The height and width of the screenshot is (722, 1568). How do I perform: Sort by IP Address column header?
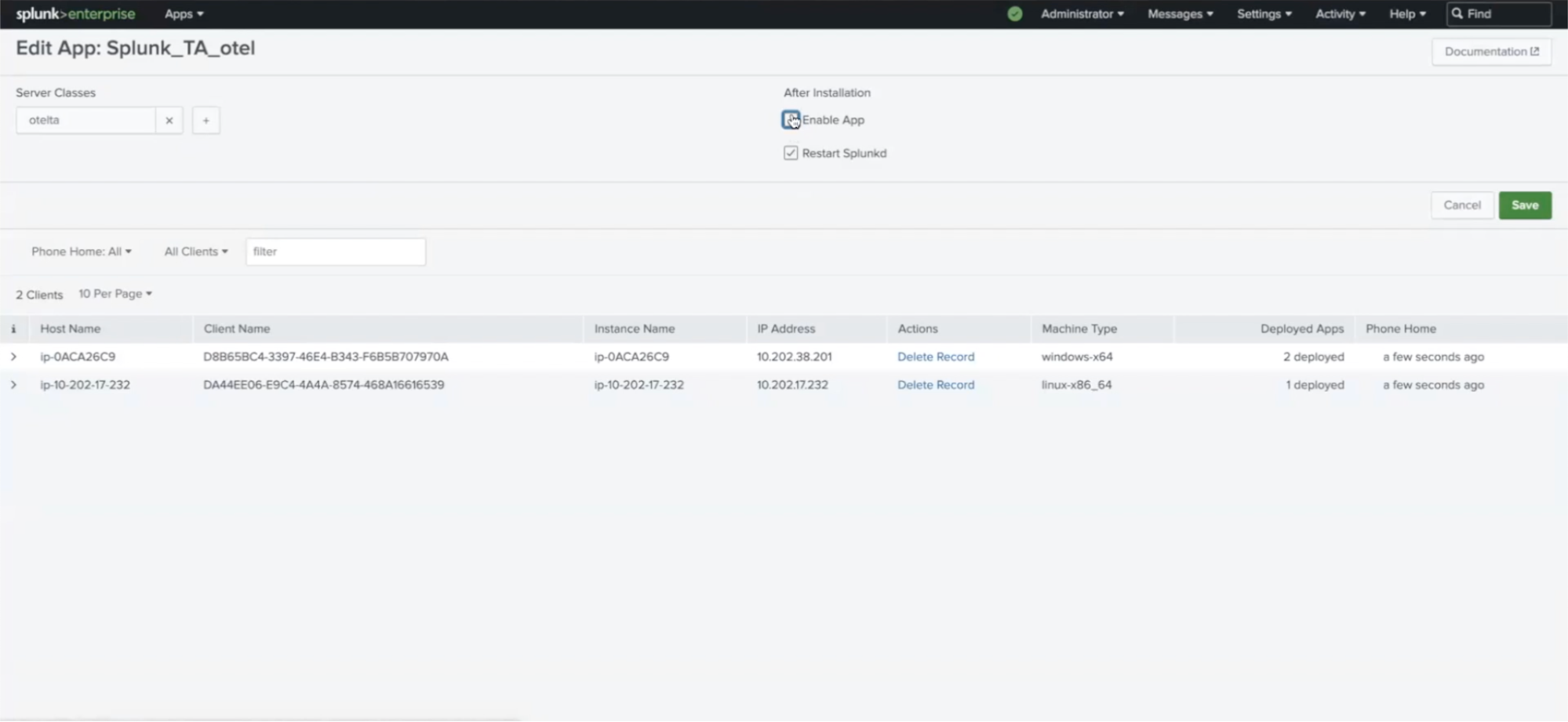click(x=786, y=329)
